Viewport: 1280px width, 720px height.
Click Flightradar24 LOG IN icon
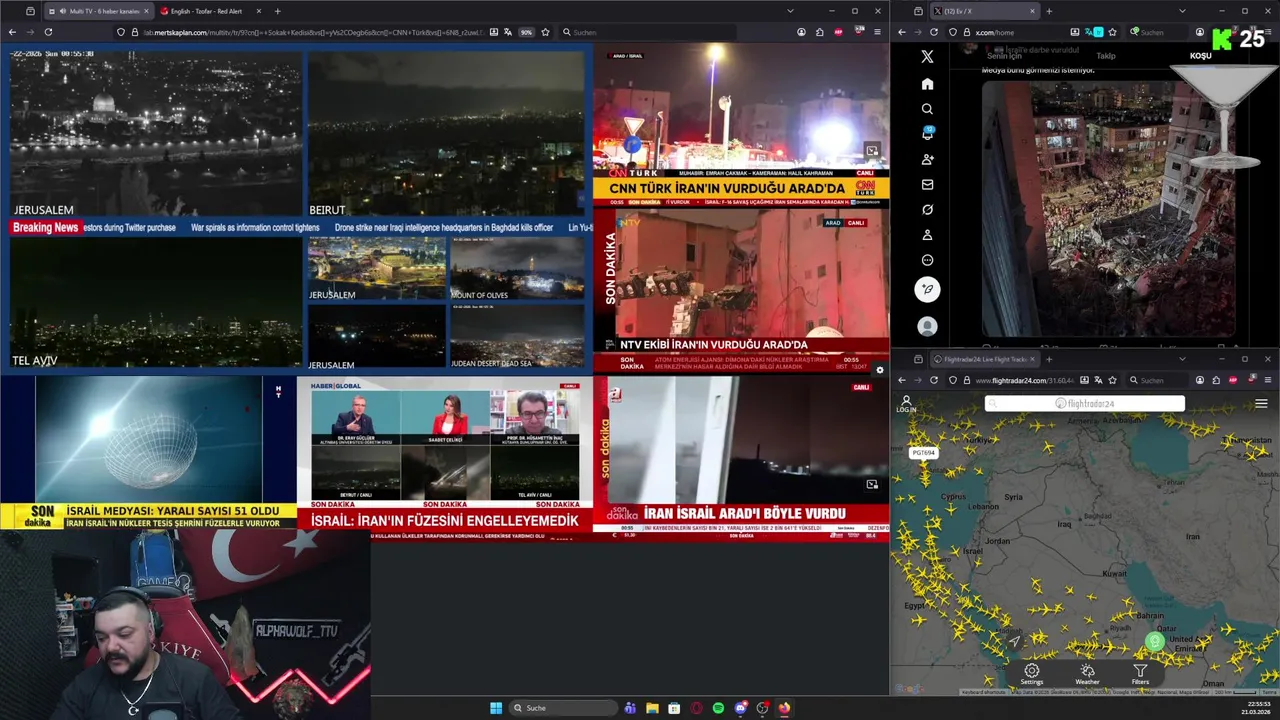(x=906, y=404)
